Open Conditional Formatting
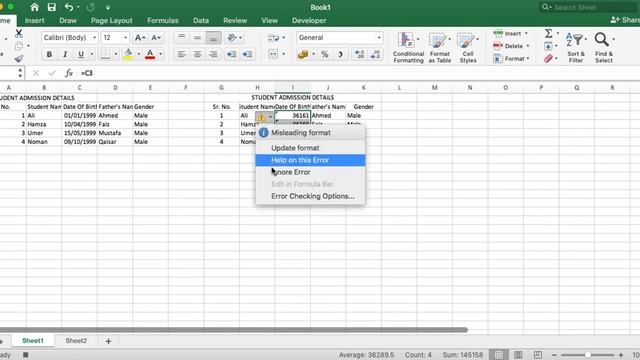640x360 pixels. point(408,48)
